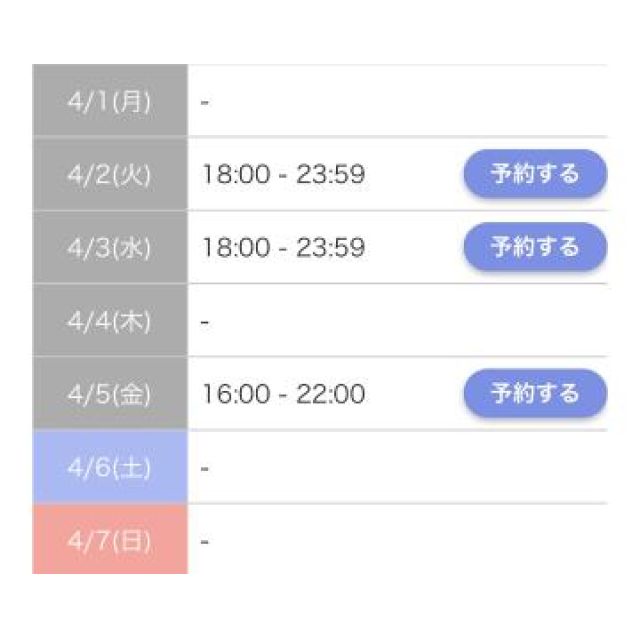The image size is (640, 640).
Task: Choose the 4/5(金) date cell
Action: (110, 394)
